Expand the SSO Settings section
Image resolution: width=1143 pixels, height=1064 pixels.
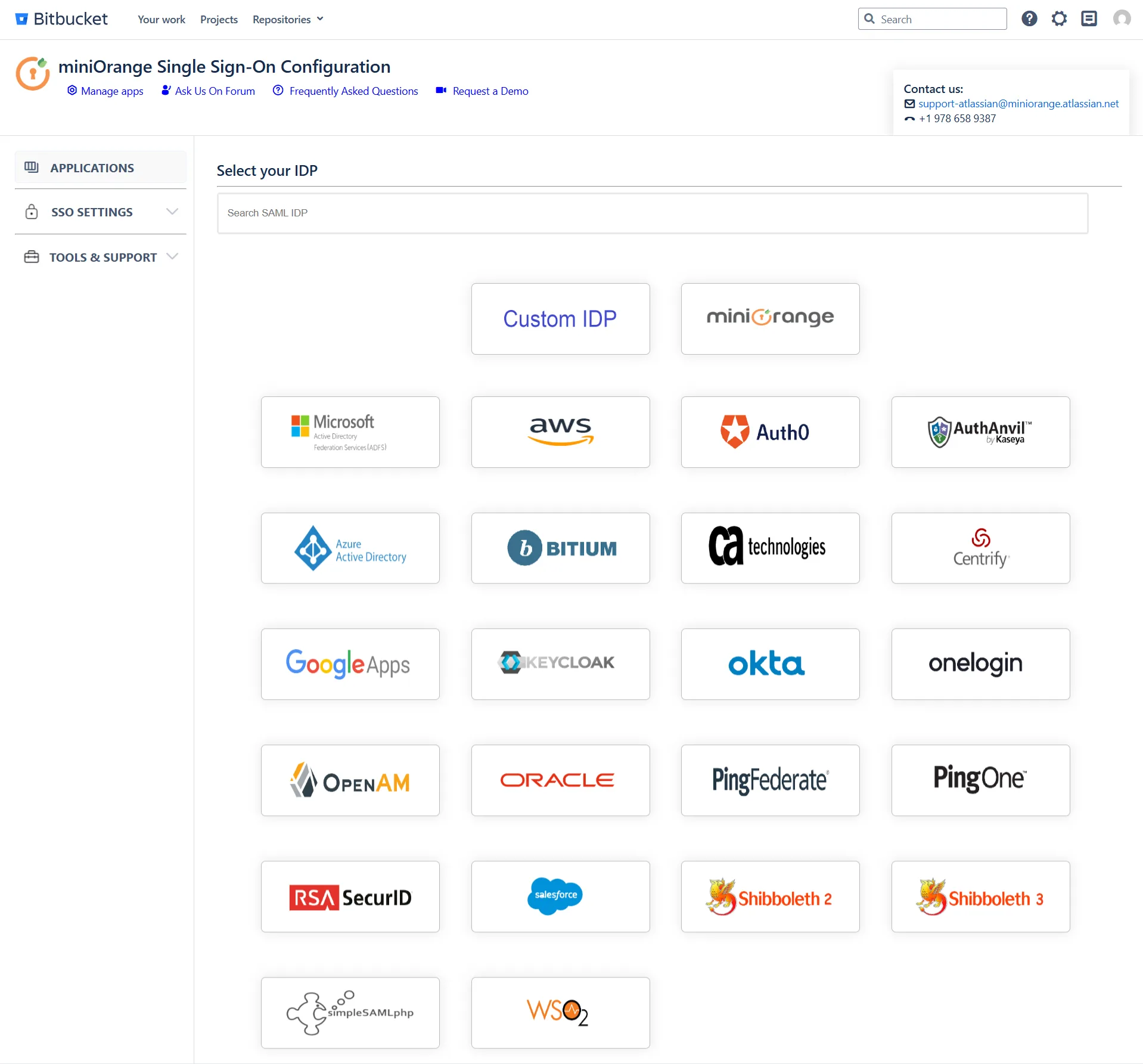point(100,212)
